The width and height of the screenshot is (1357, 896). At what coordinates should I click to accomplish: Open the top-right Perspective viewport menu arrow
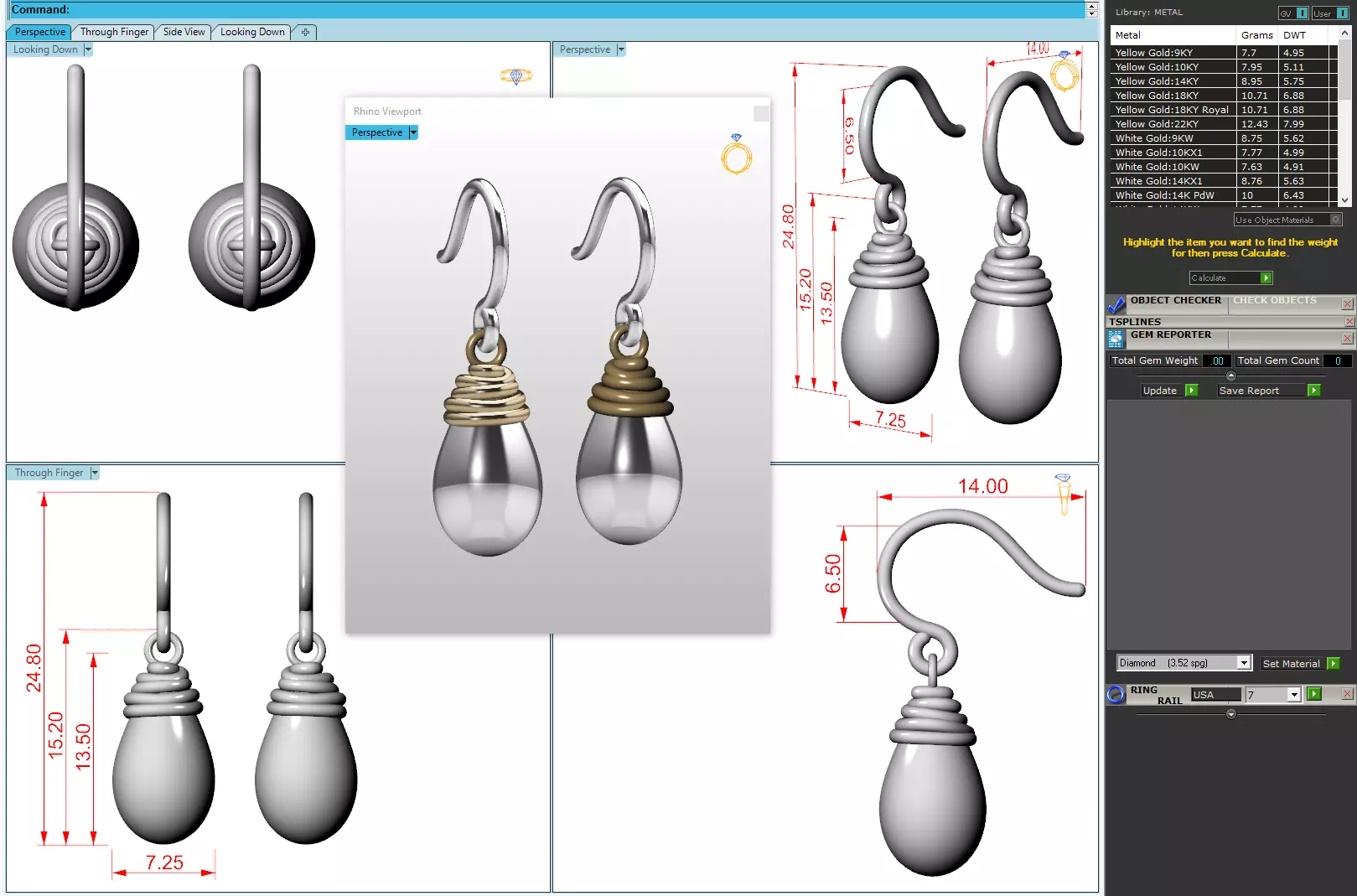coord(621,49)
